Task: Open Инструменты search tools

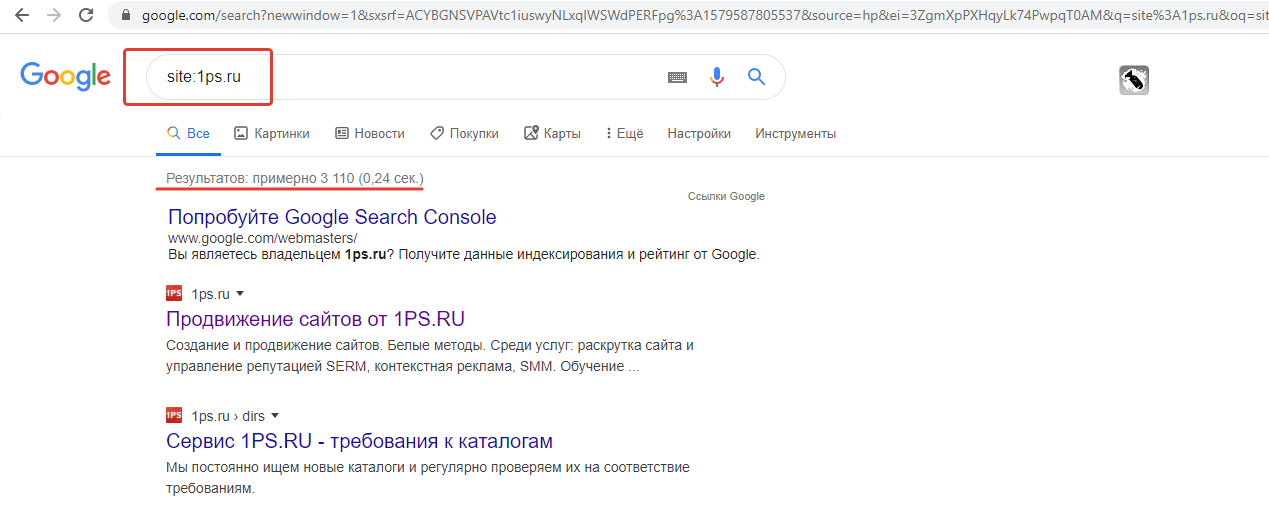Action: pyautogui.click(x=796, y=133)
